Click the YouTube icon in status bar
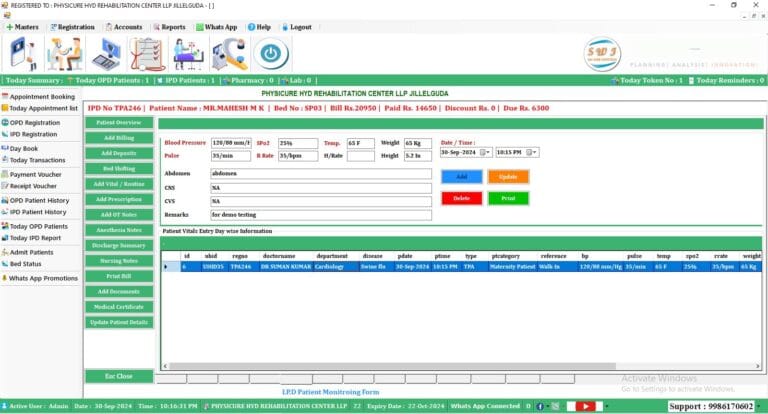Screen dimensions: 768x414 click(x=585, y=406)
